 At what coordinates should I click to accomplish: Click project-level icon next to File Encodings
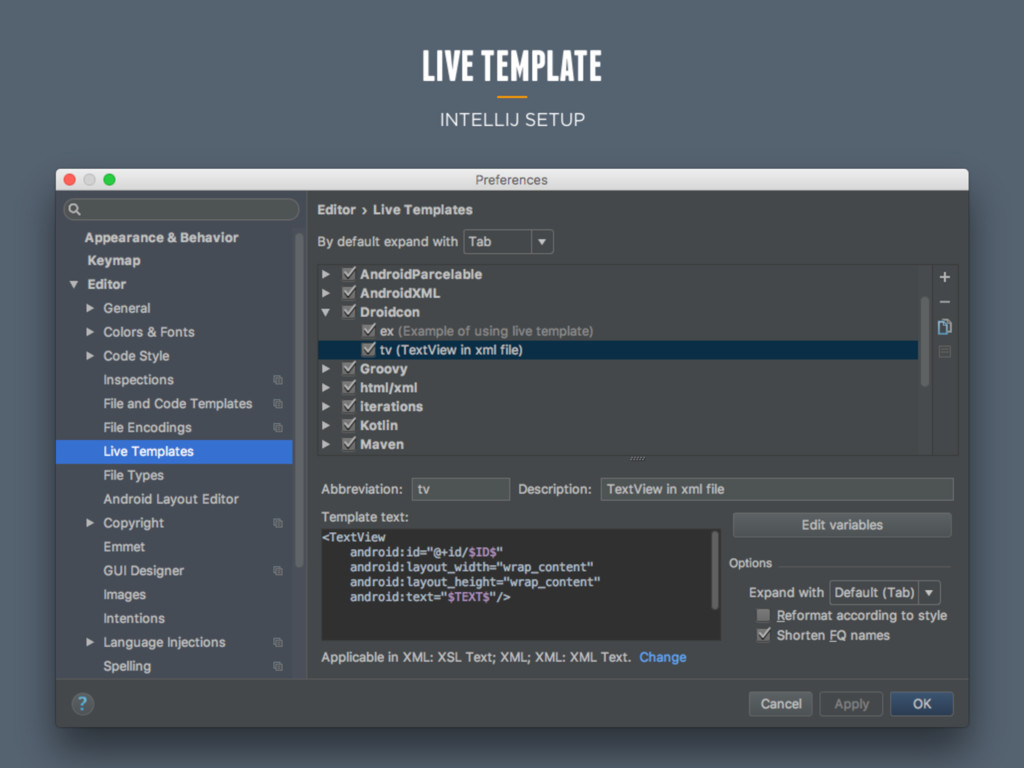pos(278,428)
